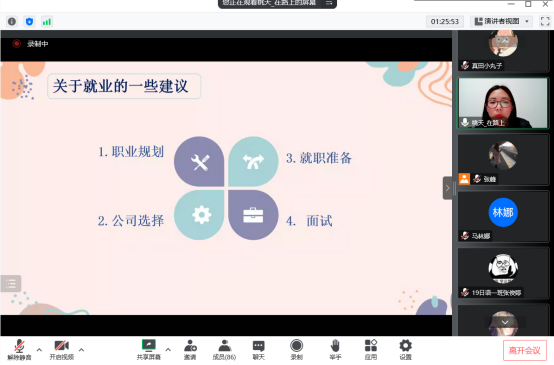The image size is (554, 365).
Task: Expand the audio options arrow beside the microphone
Action: coord(39,350)
